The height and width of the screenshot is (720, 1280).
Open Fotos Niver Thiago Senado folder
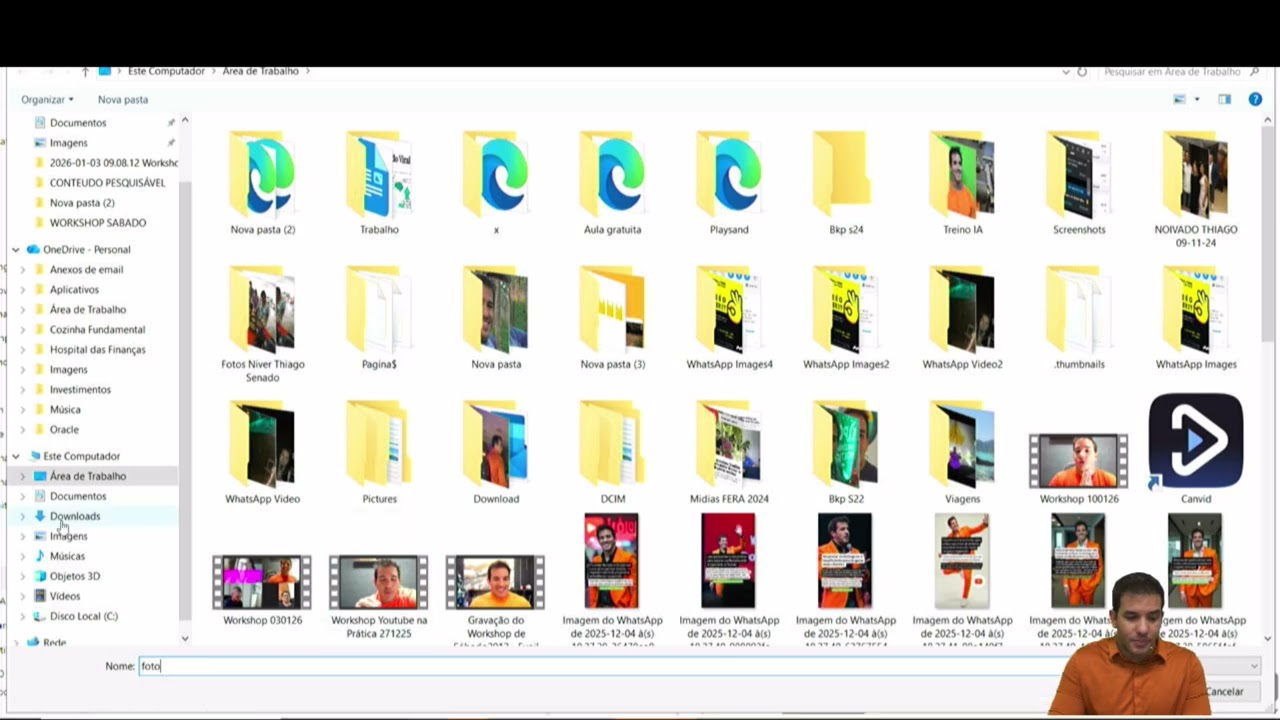coord(262,323)
